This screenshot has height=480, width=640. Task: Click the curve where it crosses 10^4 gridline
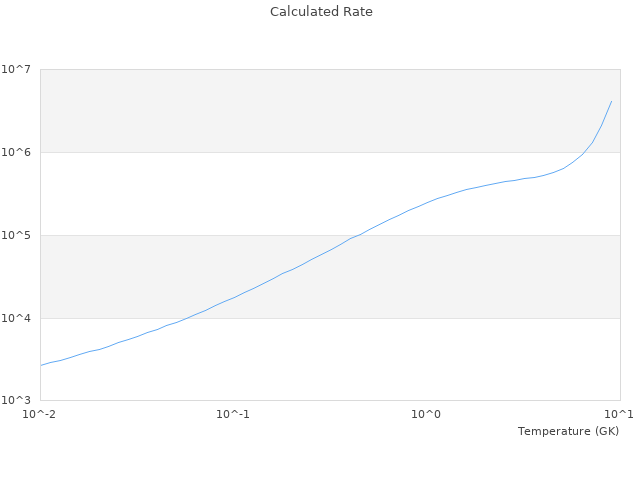[192, 318]
